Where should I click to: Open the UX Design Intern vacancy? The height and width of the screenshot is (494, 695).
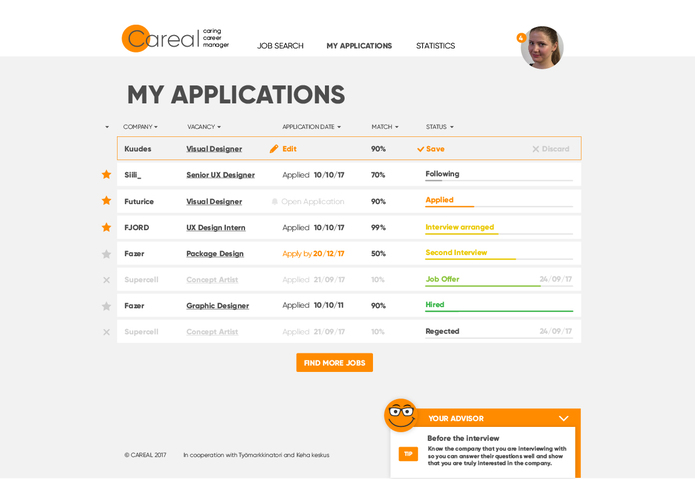[x=216, y=228]
